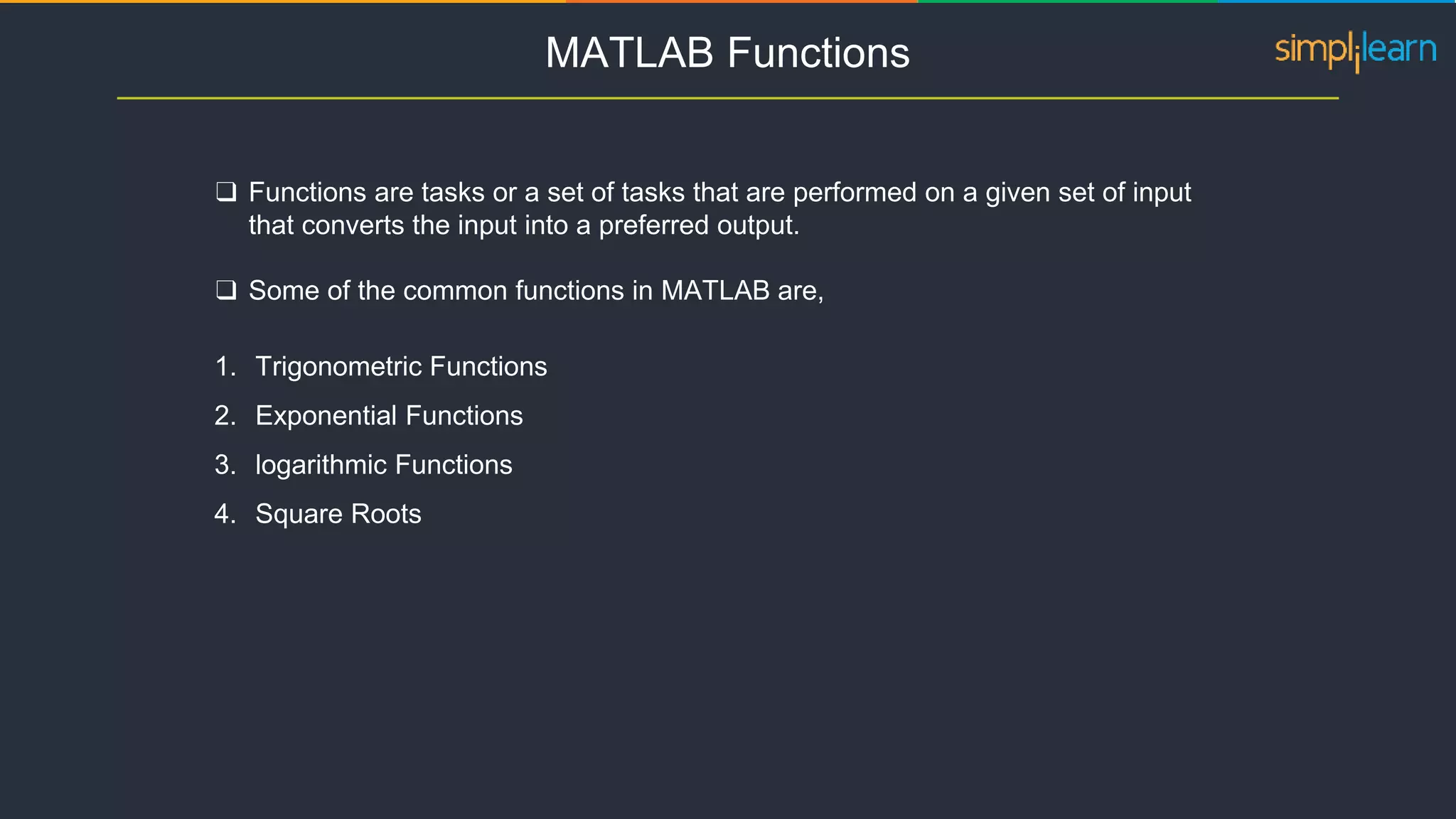Click the list number "3." marker

225,465
